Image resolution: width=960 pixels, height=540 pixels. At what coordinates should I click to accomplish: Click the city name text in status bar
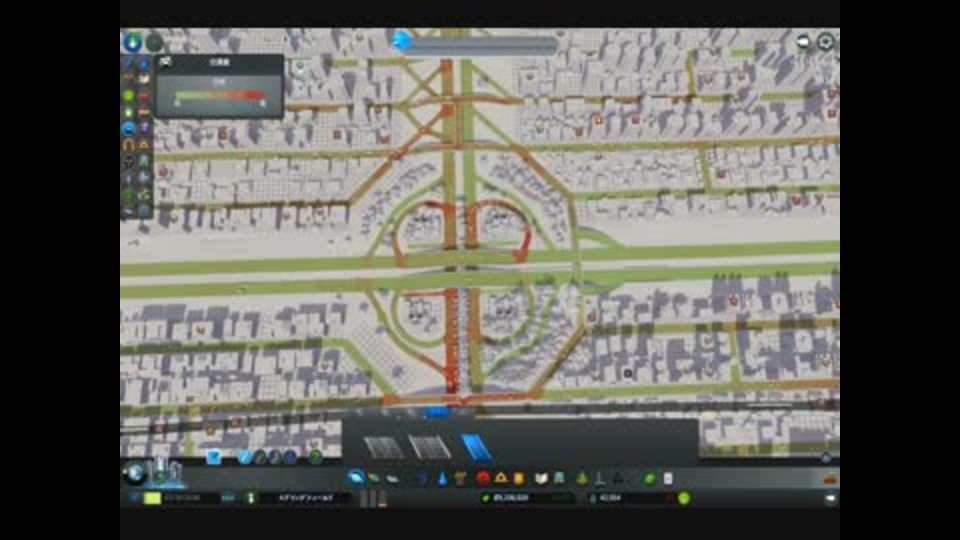(x=306, y=498)
